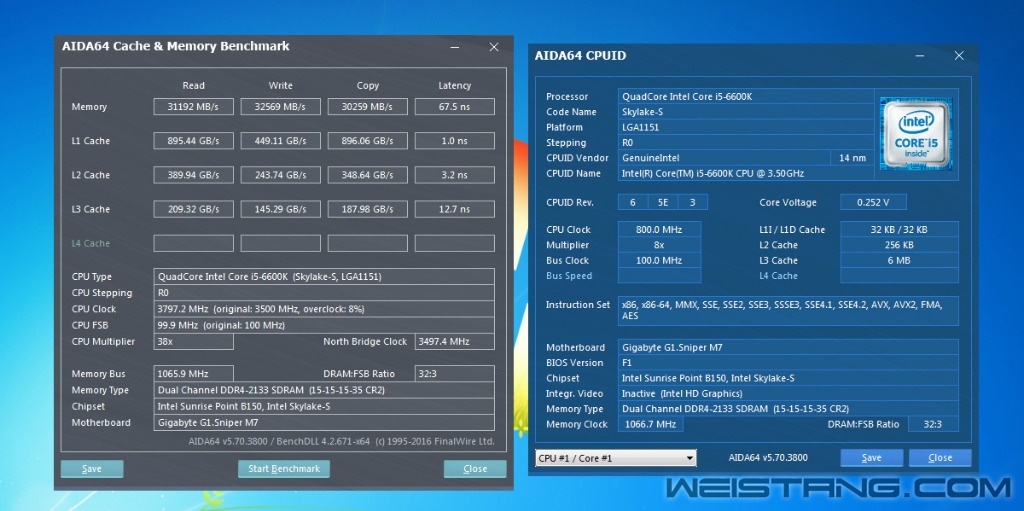Click Multiplier value 8x
Screen dimensions: 1024x511
(x=659, y=245)
